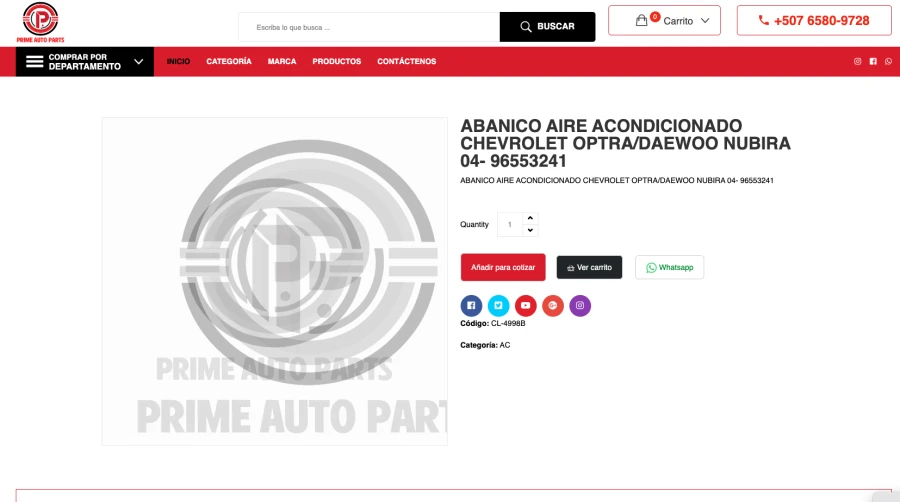
Task: Focus the search box 'Escriba lo que busca'
Action: coord(369,27)
